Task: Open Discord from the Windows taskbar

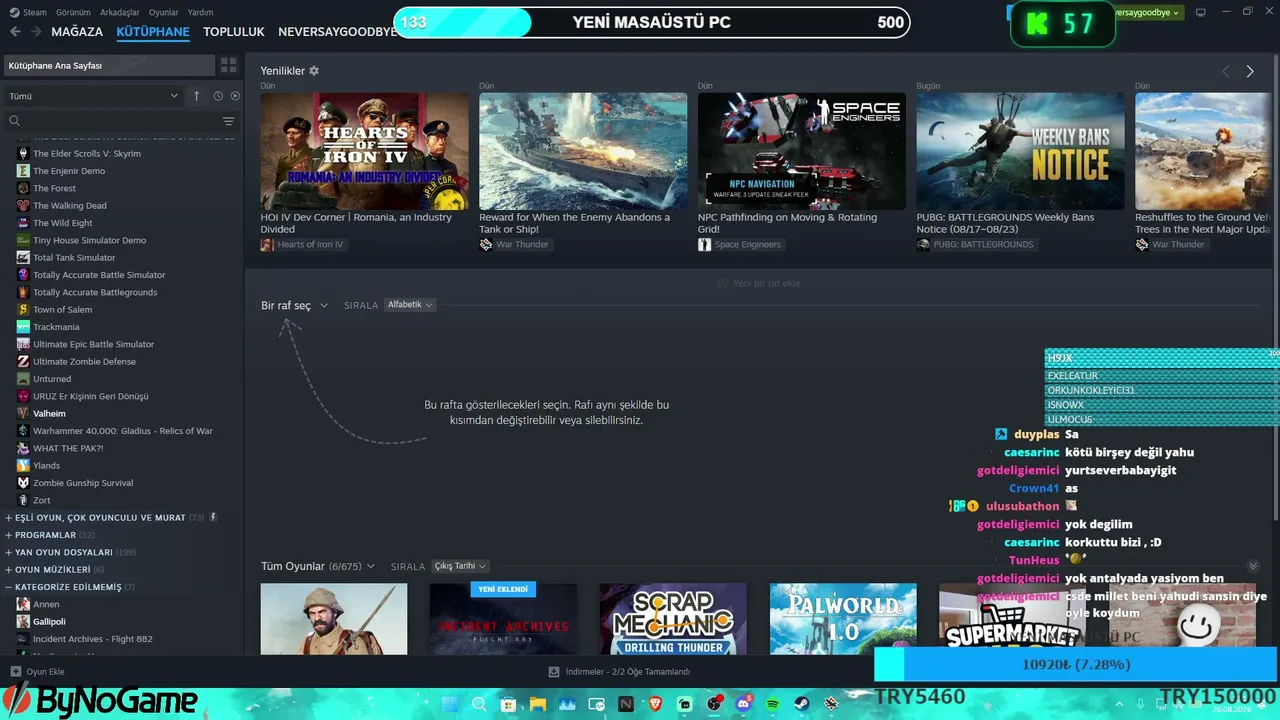Action: (x=743, y=704)
